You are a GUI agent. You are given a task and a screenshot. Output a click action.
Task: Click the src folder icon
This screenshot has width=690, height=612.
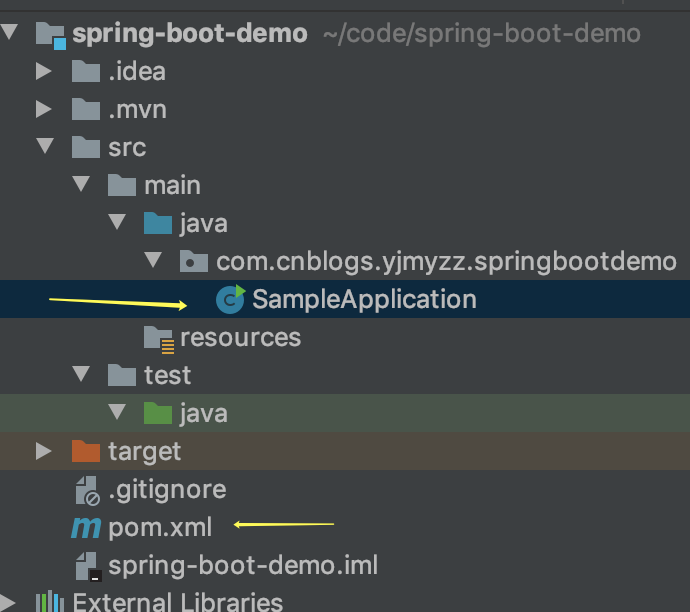(x=86, y=147)
